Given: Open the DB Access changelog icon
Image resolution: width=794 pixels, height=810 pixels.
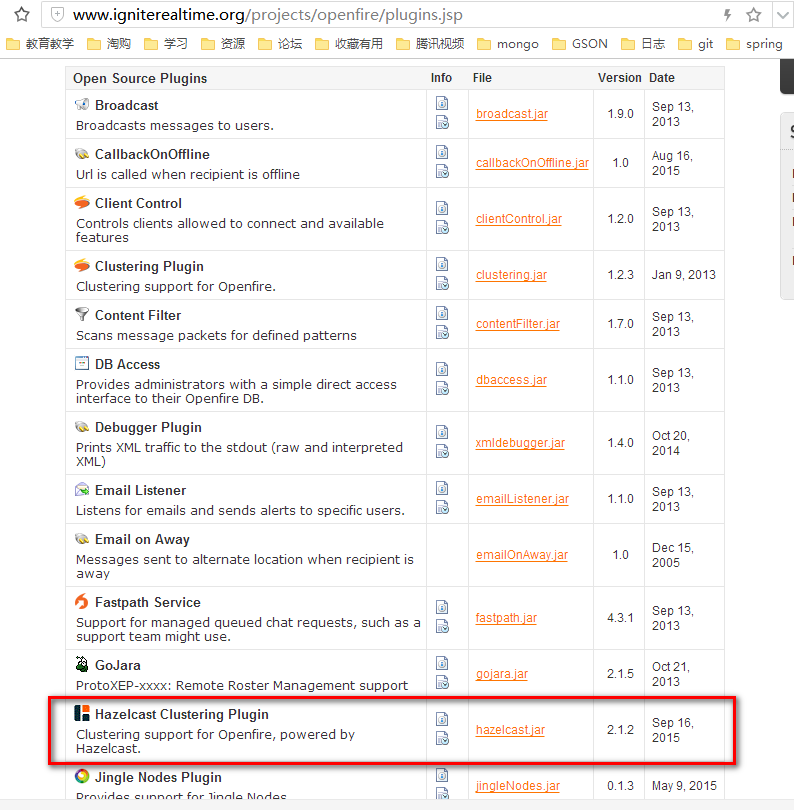Looking at the screenshot, I should pos(442,388).
